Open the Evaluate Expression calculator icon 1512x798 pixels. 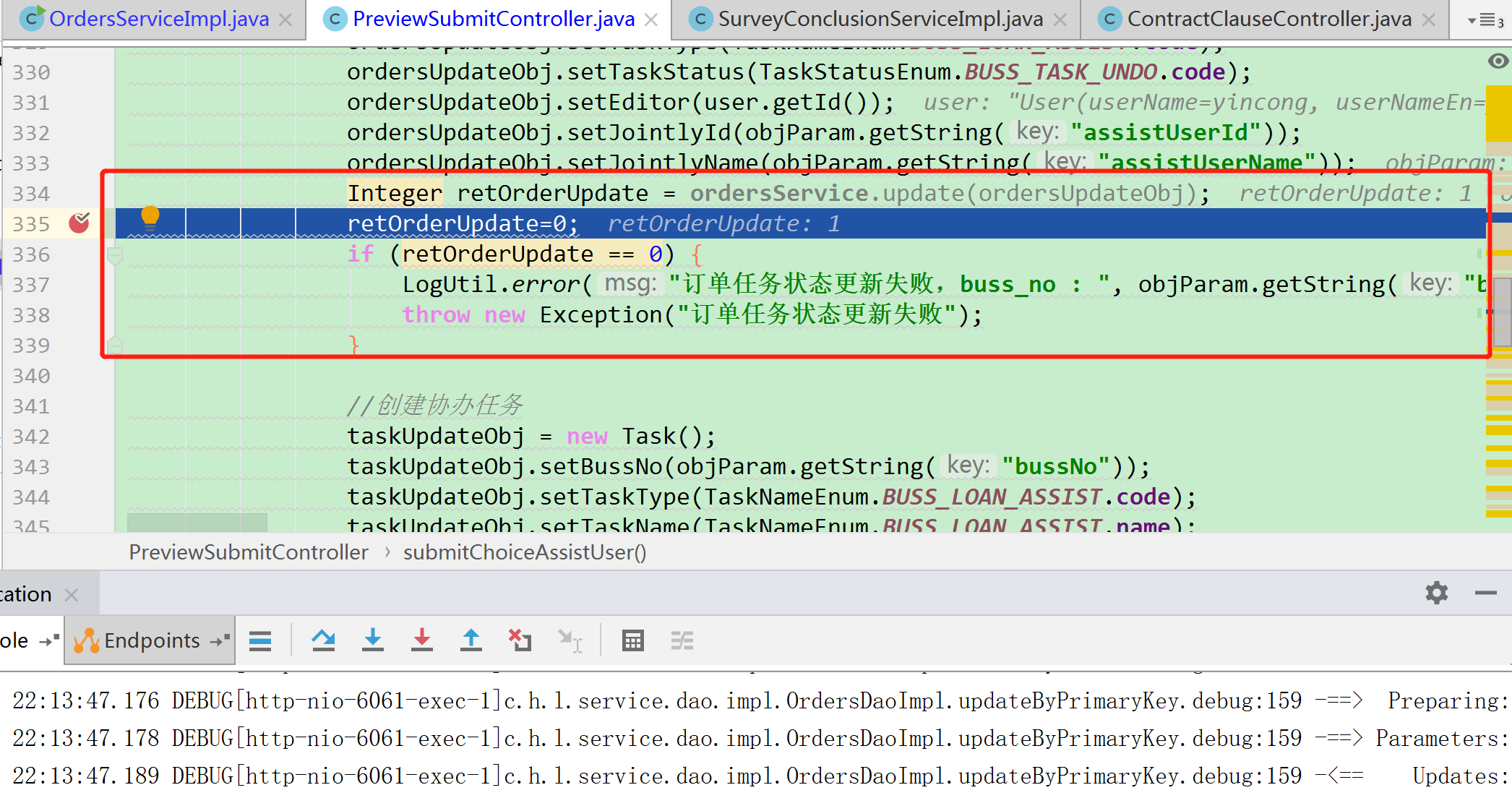632,640
